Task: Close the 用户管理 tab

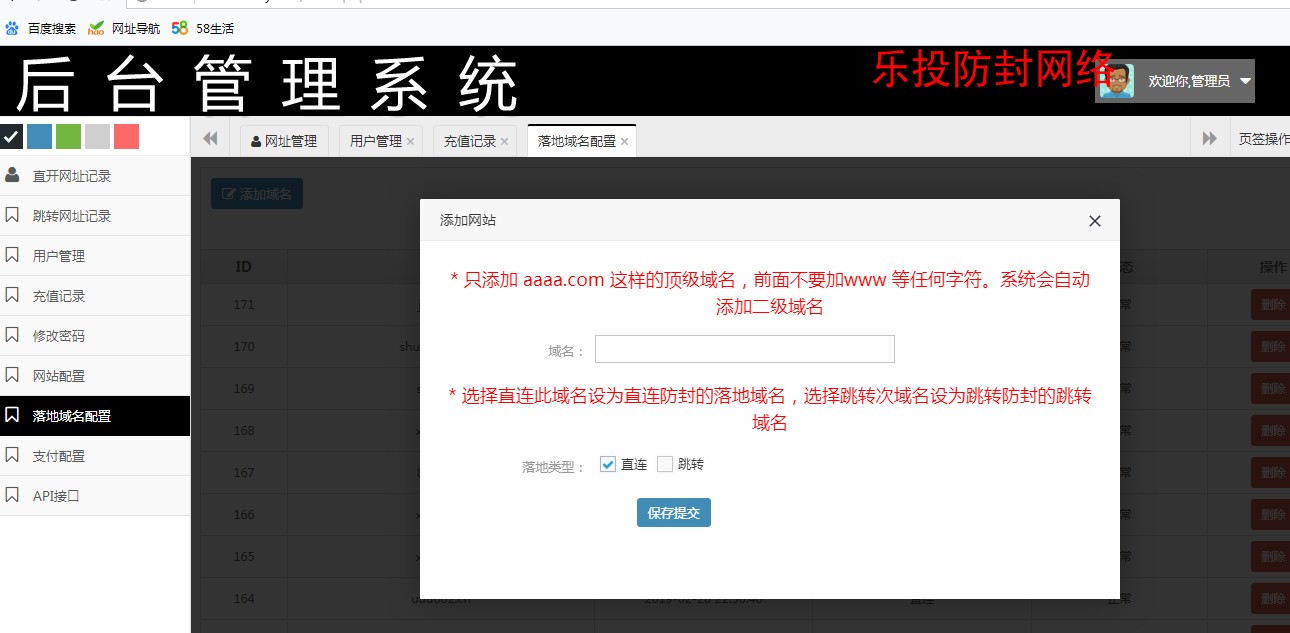Action: [x=410, y=142]
